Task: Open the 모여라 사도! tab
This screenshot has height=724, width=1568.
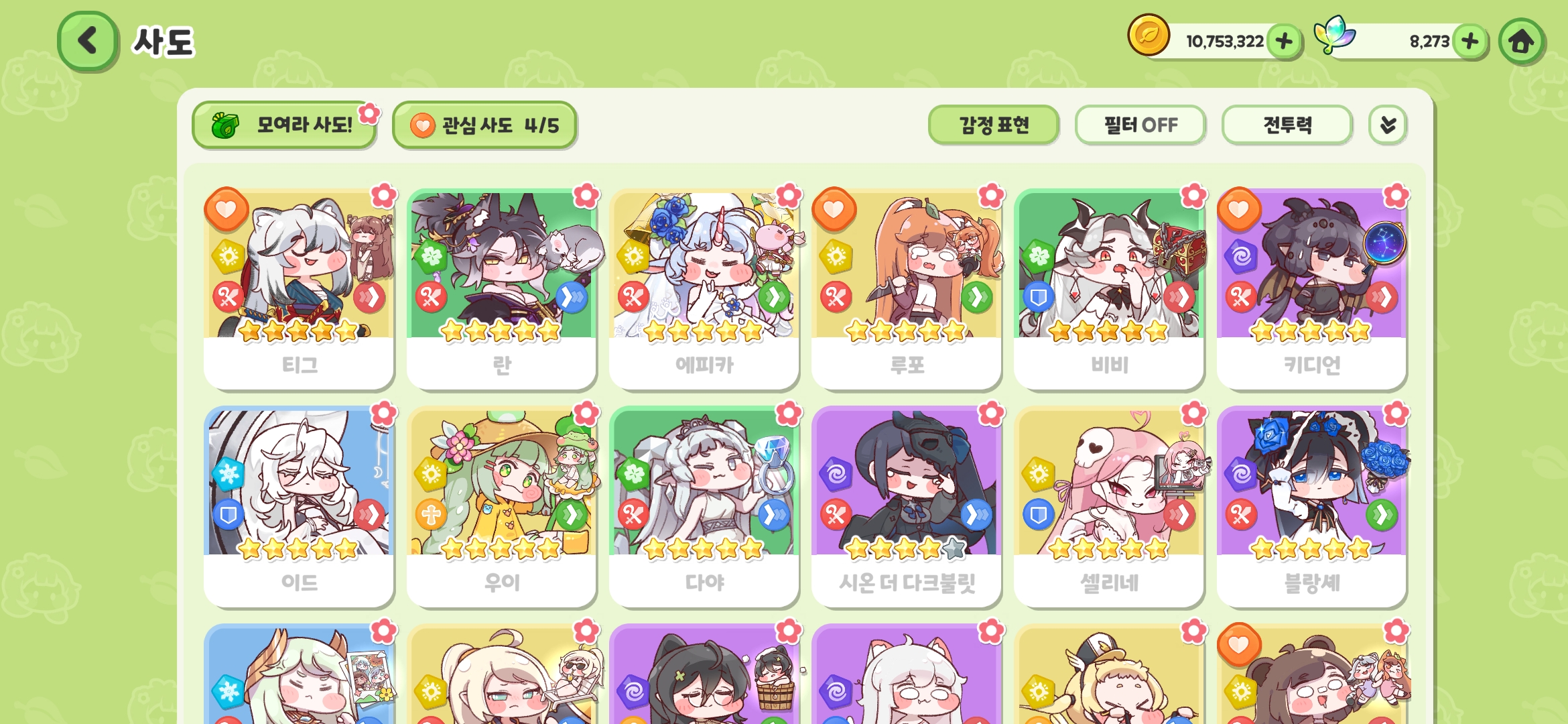Action: pos(284,125)
